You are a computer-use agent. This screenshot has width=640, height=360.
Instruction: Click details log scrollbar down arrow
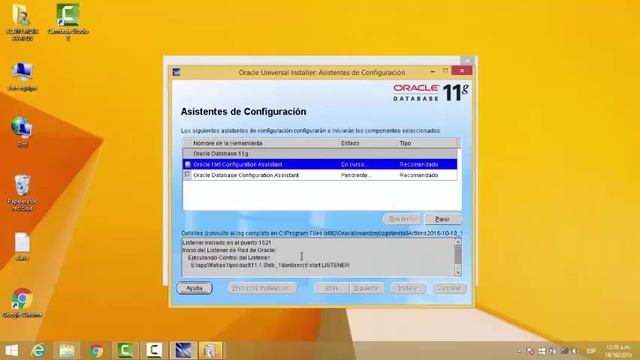pyautogui.click(x=458, y=272)
